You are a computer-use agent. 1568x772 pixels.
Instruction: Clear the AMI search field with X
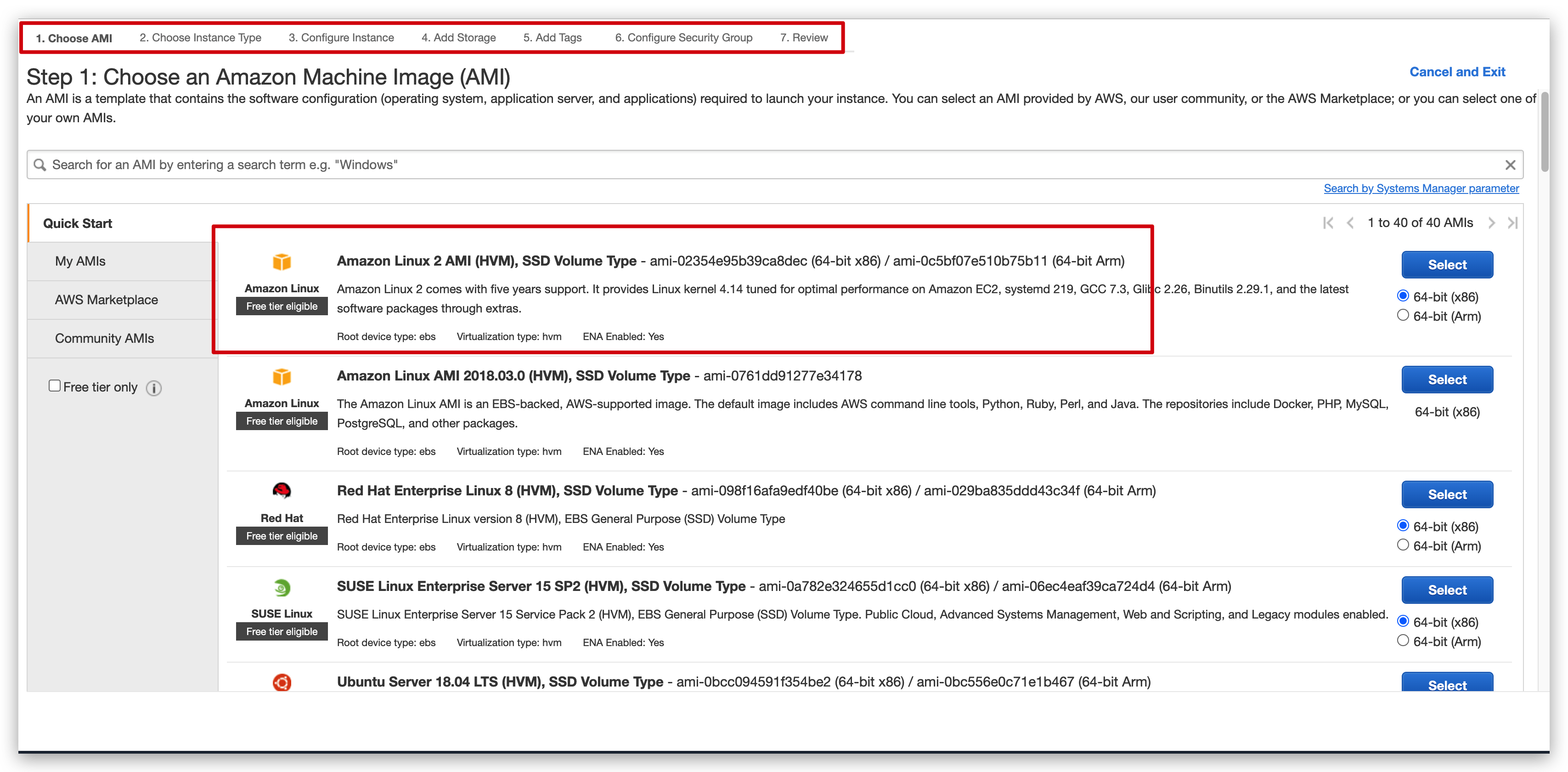tap(1510, 165)
